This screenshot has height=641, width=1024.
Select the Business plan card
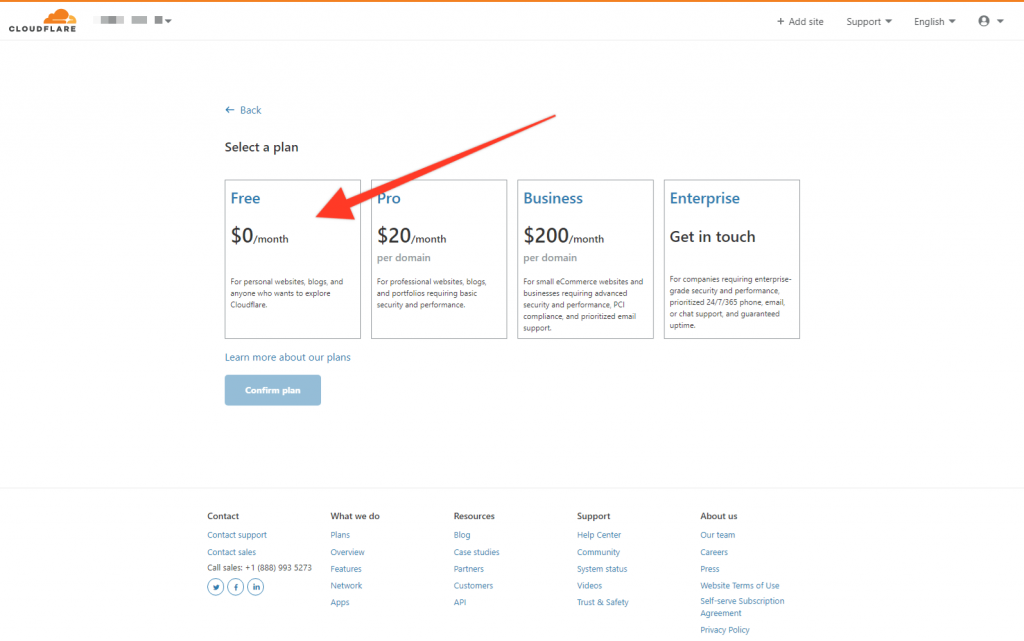point(585,259)
